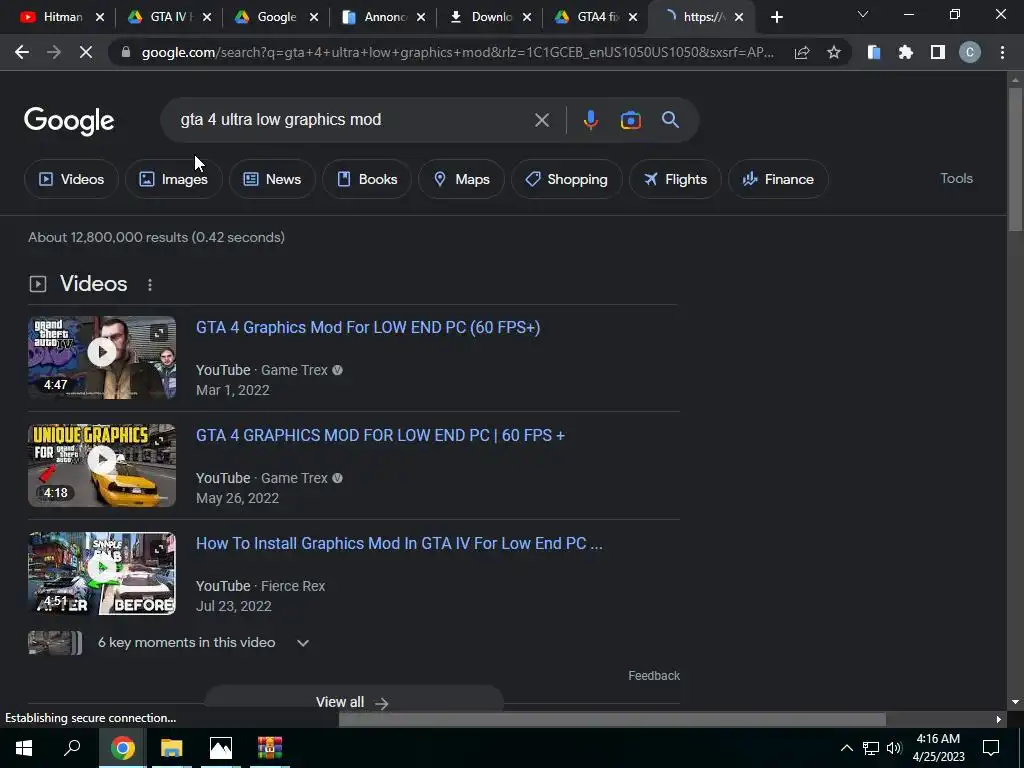Click the address bar URL
The image size is (1024, 768).
[457, 52]
